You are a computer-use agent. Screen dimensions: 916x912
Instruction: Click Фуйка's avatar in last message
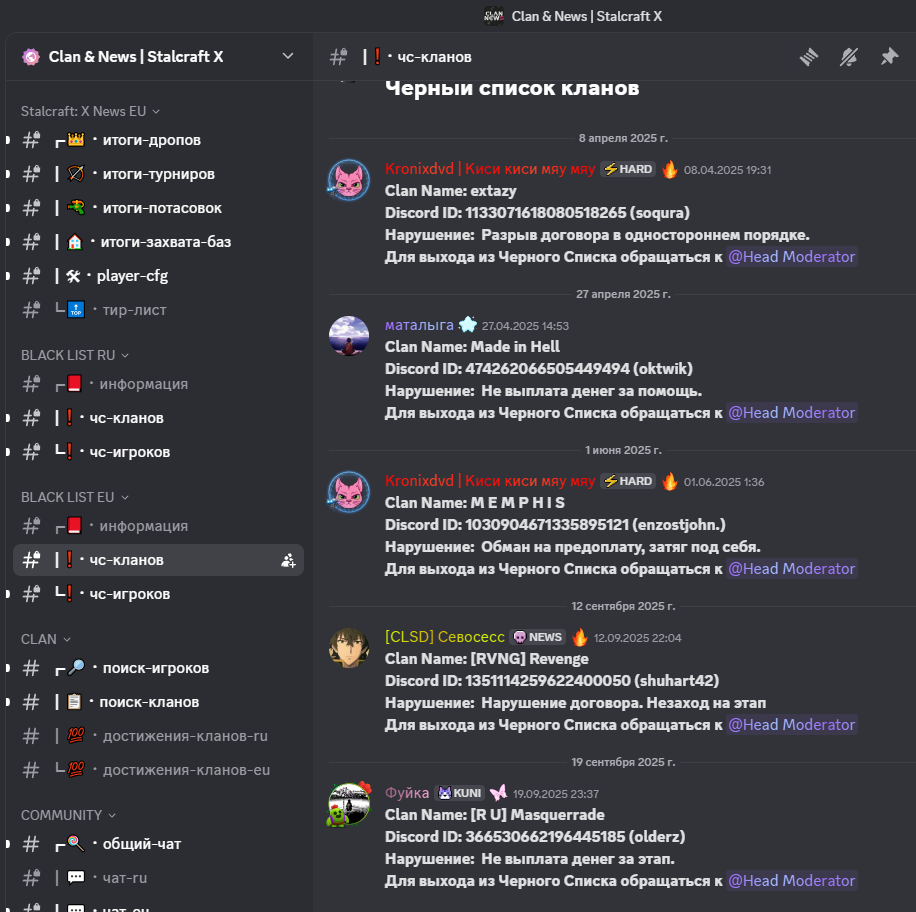(x=349, y=804)
